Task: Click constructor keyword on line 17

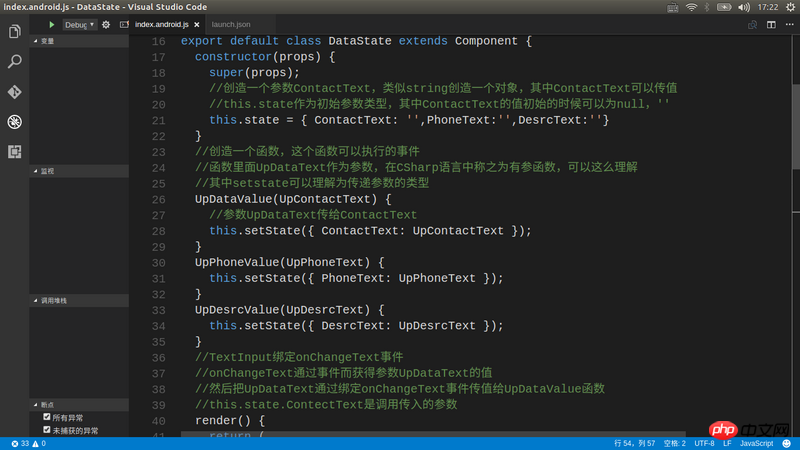Action: (233, 57)
